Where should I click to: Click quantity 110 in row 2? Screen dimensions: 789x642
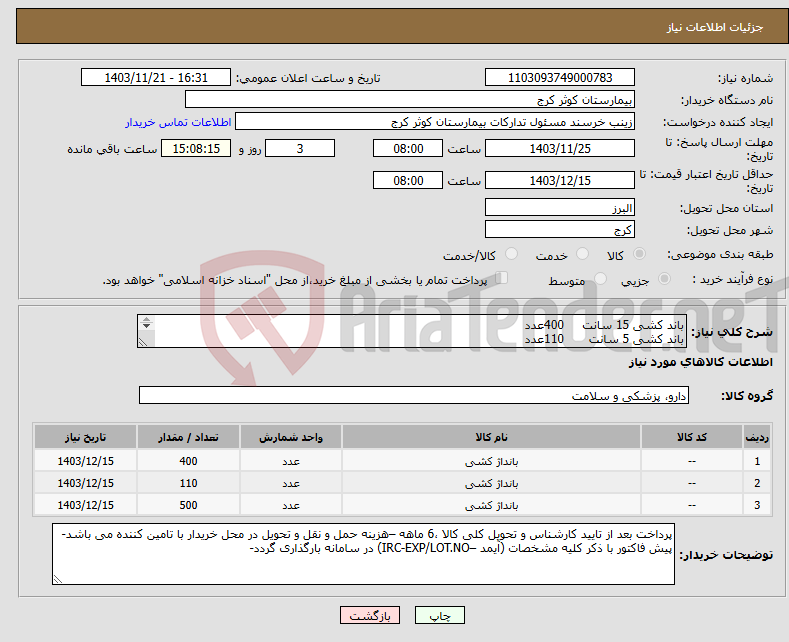point(188,483)
